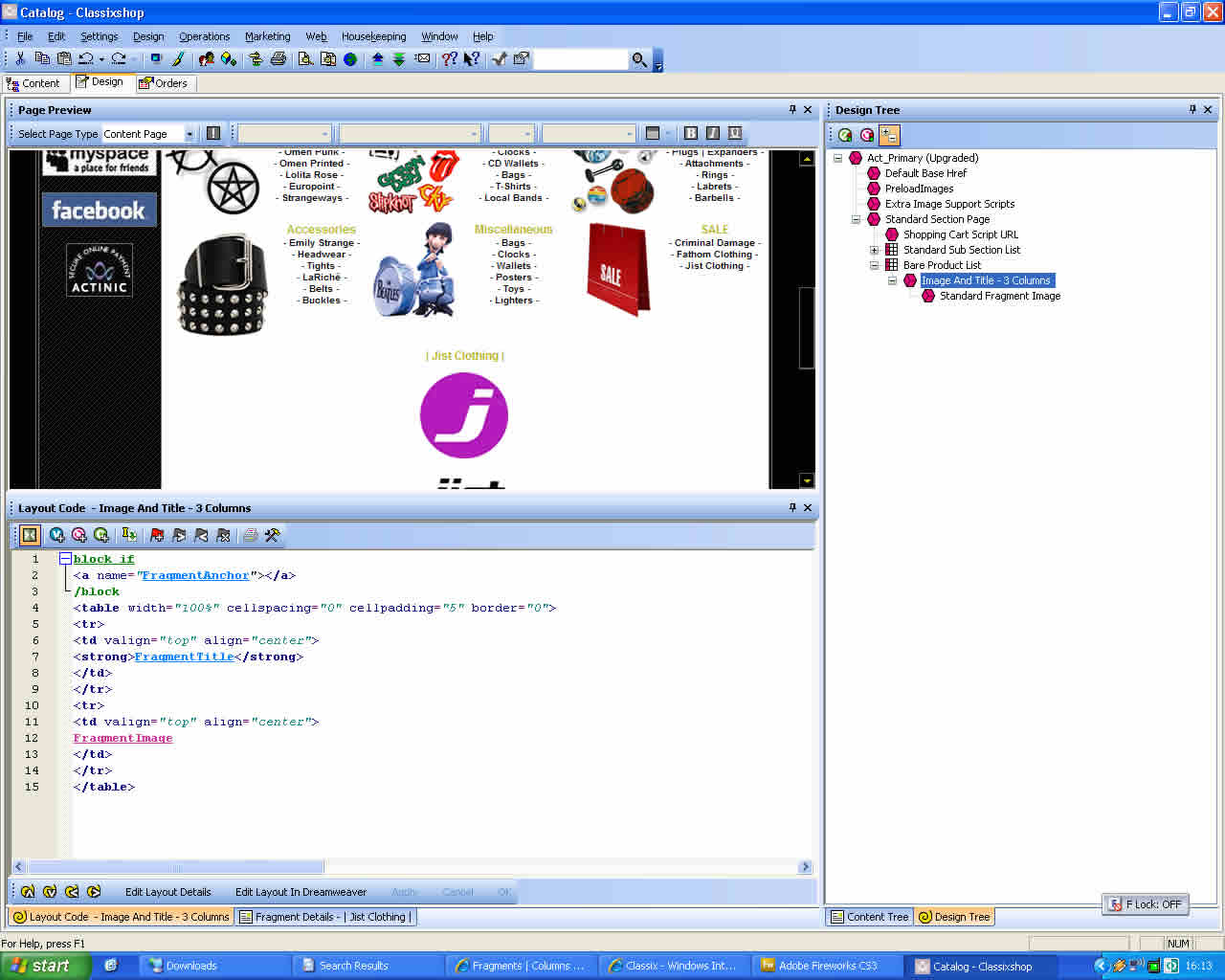Viewport: 1225px width, 980px height.
Task: Toggle the expand/collapse tree button in Design Tree
Action: (889, 135)
